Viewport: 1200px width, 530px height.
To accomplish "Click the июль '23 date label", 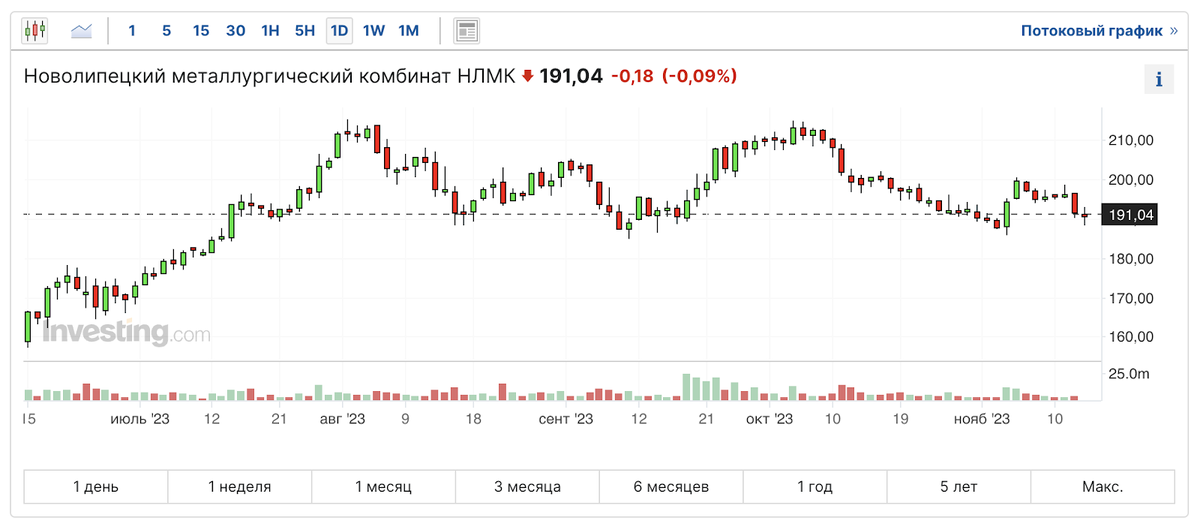I will click(x=141, y=419).
